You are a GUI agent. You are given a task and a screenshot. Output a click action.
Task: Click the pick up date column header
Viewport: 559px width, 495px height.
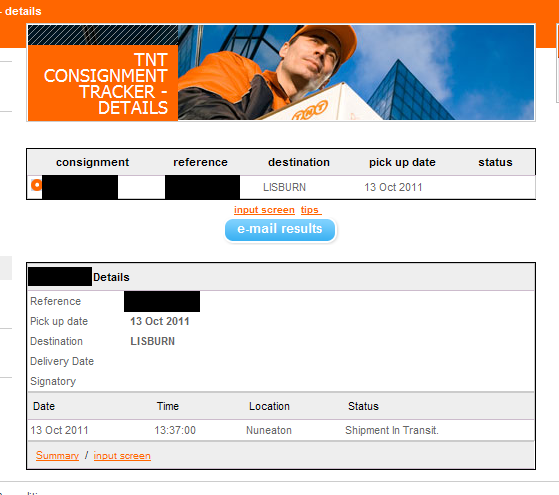(x=402, y=162)
